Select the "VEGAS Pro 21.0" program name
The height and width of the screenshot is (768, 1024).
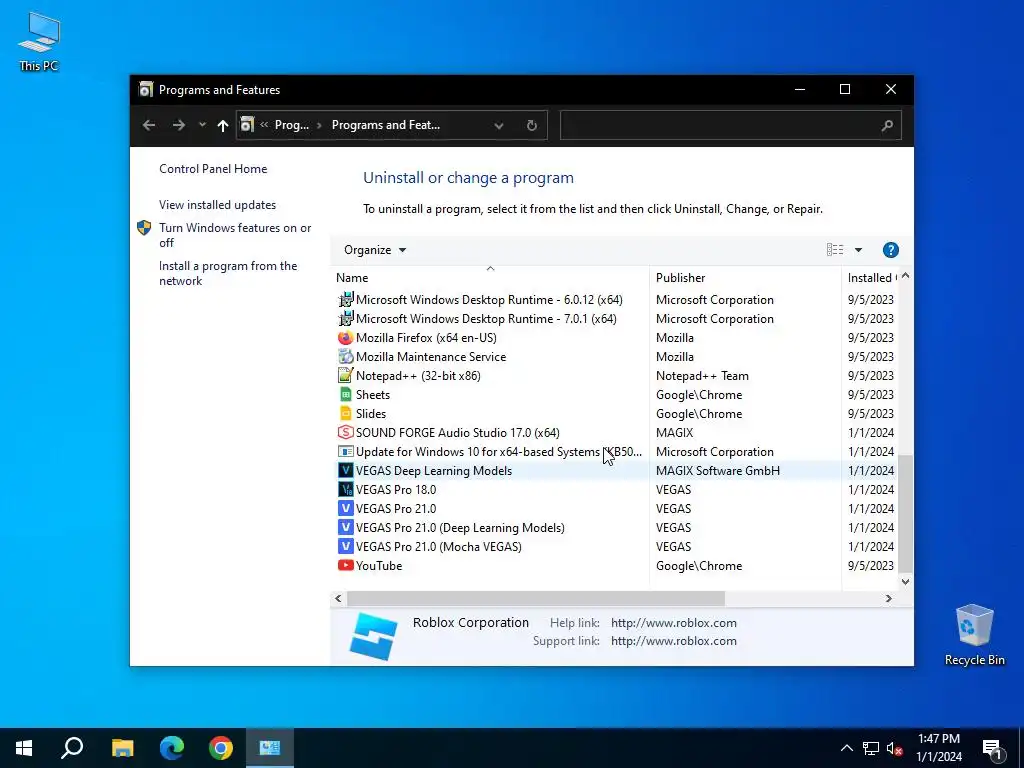pos(396,508)
